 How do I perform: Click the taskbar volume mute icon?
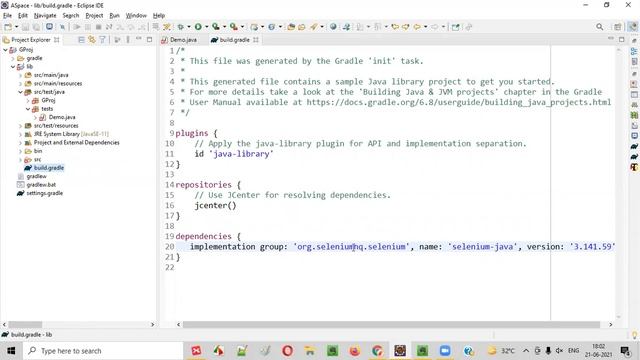point(559,351)
